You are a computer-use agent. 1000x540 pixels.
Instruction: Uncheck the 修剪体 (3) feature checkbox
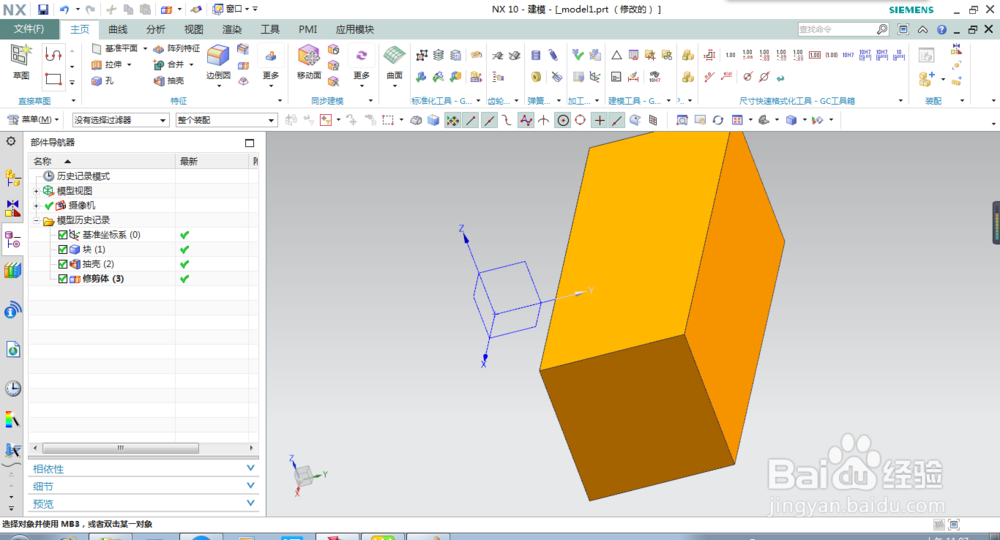(62, 279)
